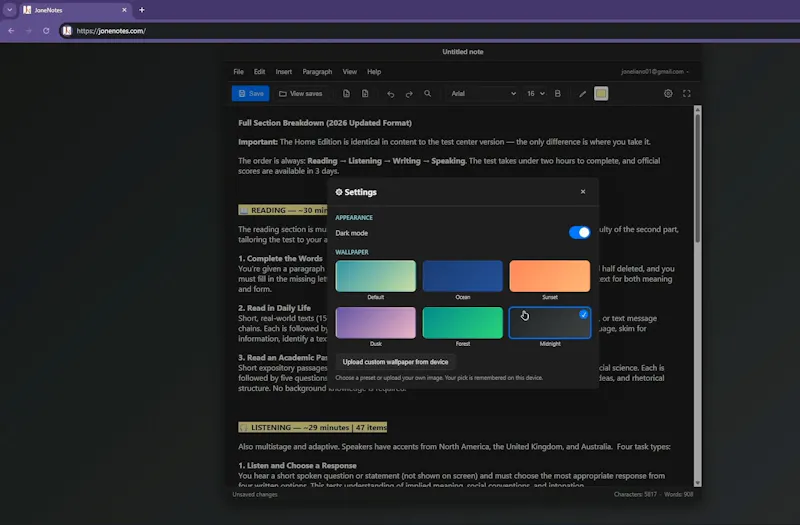This screenshot has height=525, width=800.
Task: Choose the Sunset wallpaper
Action: coord(549,276)
